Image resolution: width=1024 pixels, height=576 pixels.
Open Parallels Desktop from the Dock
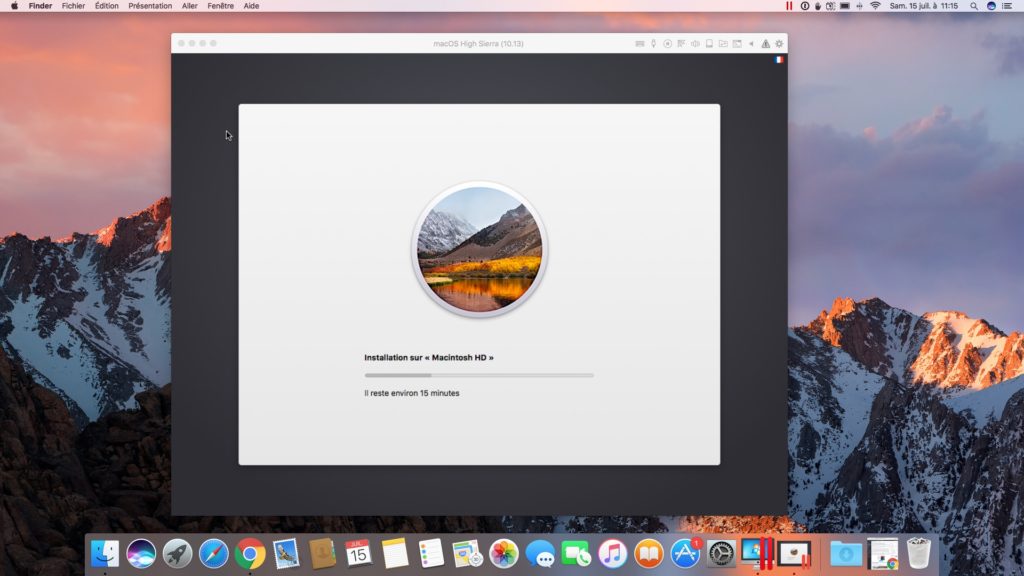(x=758, y=554)
